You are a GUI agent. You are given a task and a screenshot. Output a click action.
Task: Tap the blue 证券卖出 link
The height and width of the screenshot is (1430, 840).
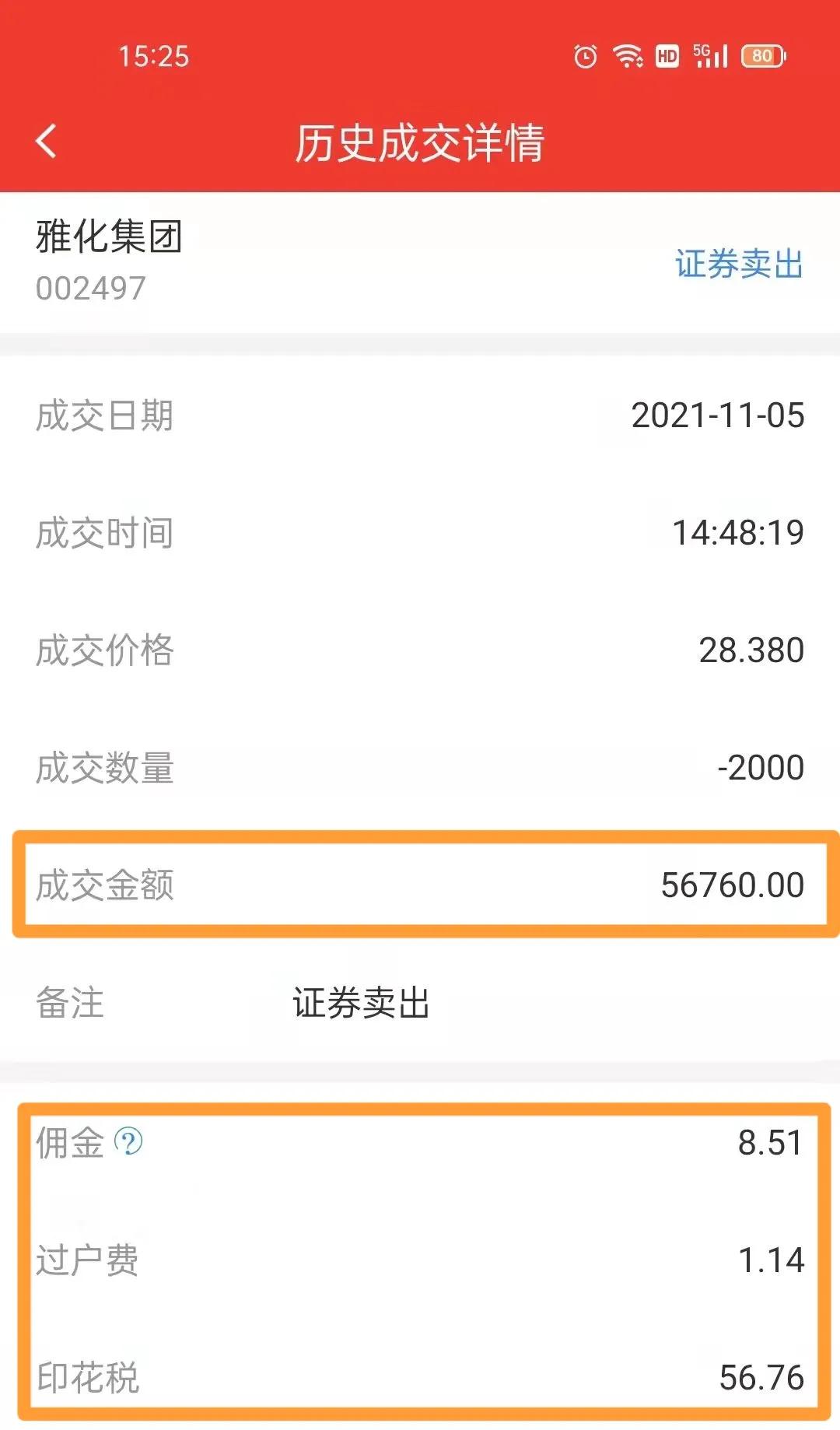(739, 264)
